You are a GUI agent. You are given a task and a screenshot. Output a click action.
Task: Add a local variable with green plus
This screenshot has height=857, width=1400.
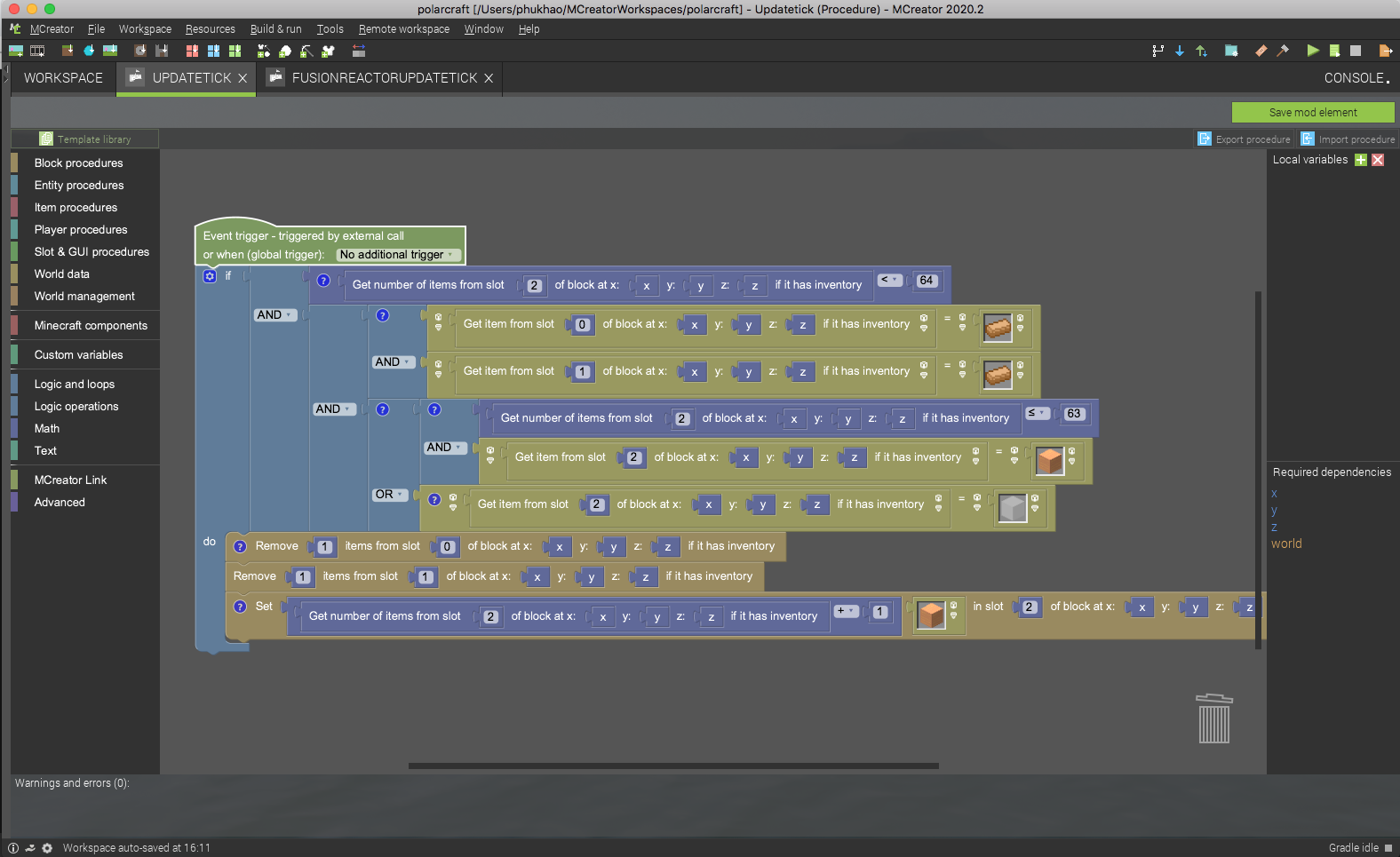click(1360, 160)
